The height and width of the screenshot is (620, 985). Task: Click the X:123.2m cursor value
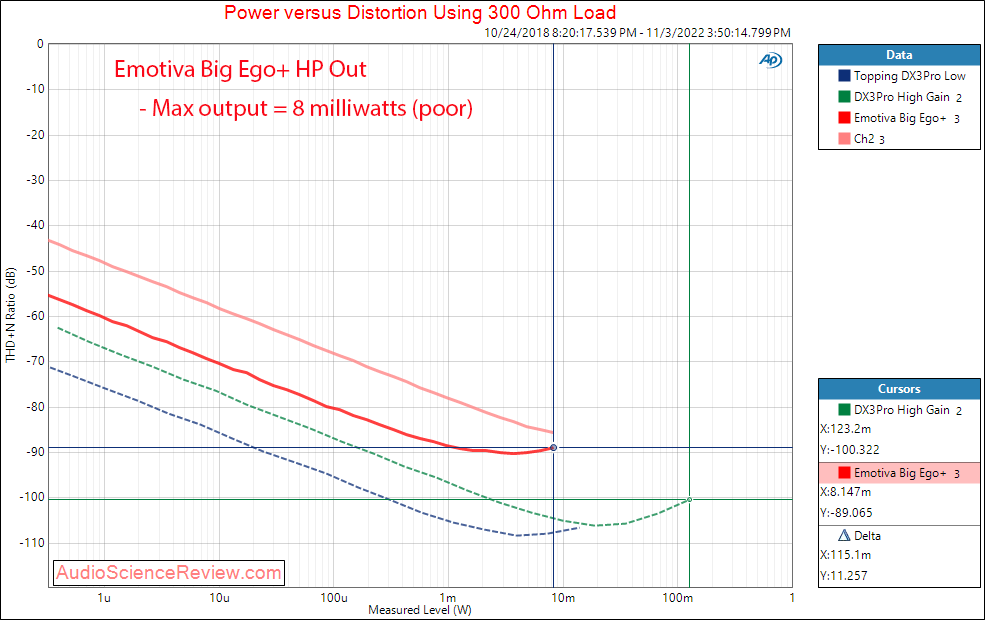pyautogui.click(x=846, y=429)
